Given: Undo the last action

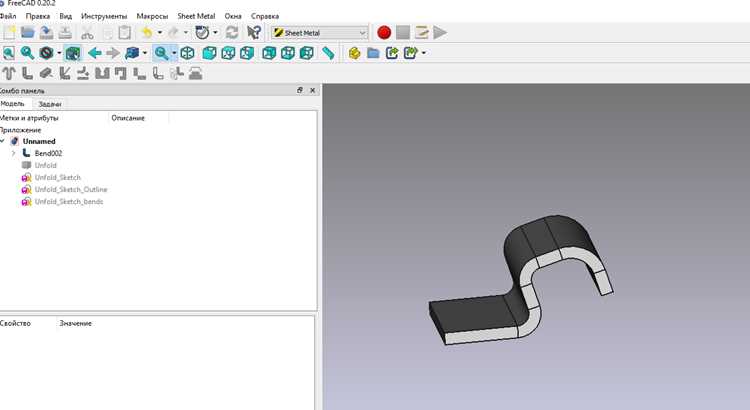Looking at the screenshot, I should pos(147,33).
